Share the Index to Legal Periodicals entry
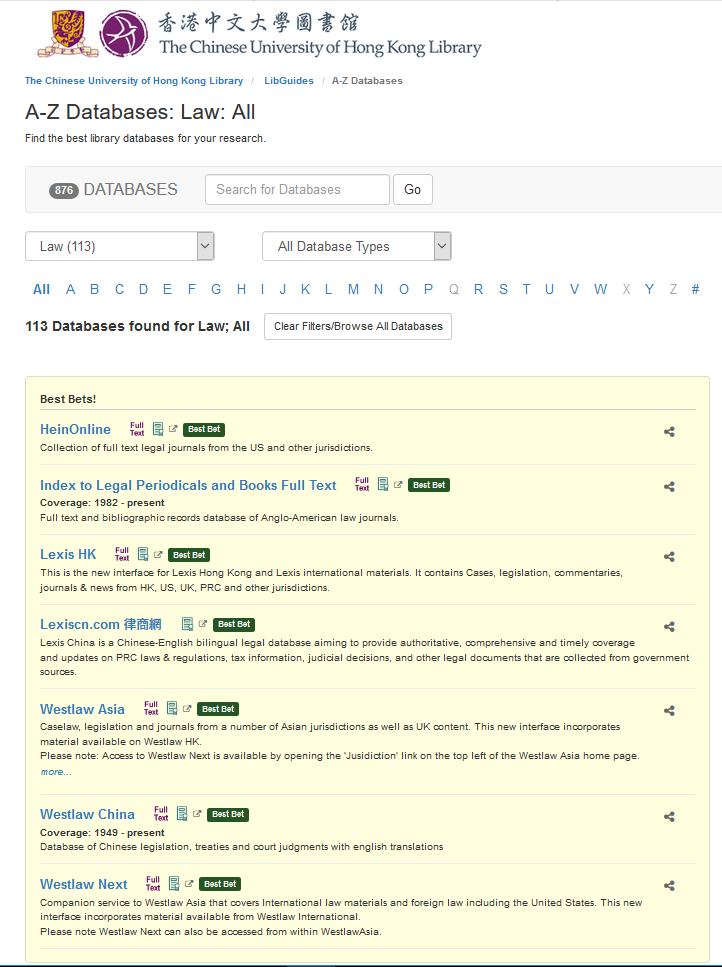 tap(669, 487)
